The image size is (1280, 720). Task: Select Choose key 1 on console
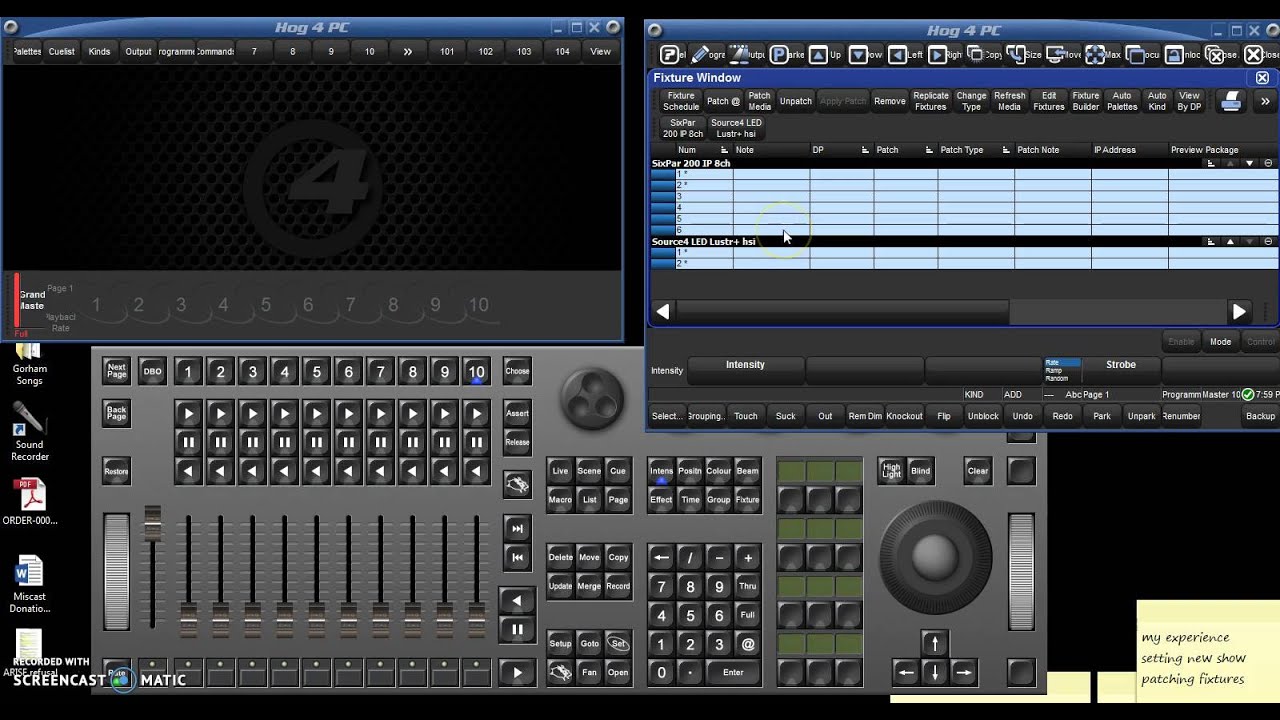(188, 372)
